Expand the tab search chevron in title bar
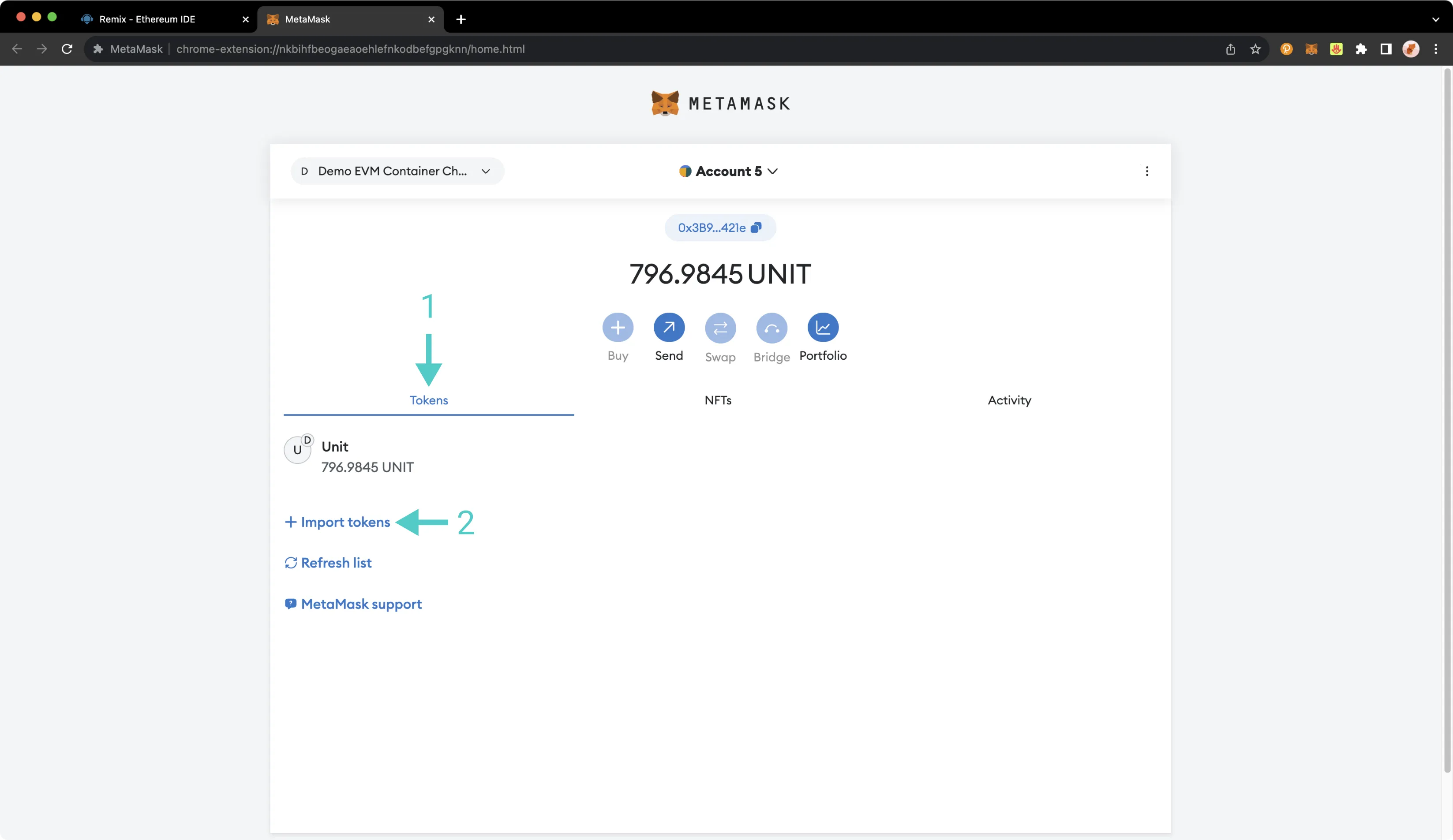This screenshot has width=1453, height=840. click(1436, 19)
